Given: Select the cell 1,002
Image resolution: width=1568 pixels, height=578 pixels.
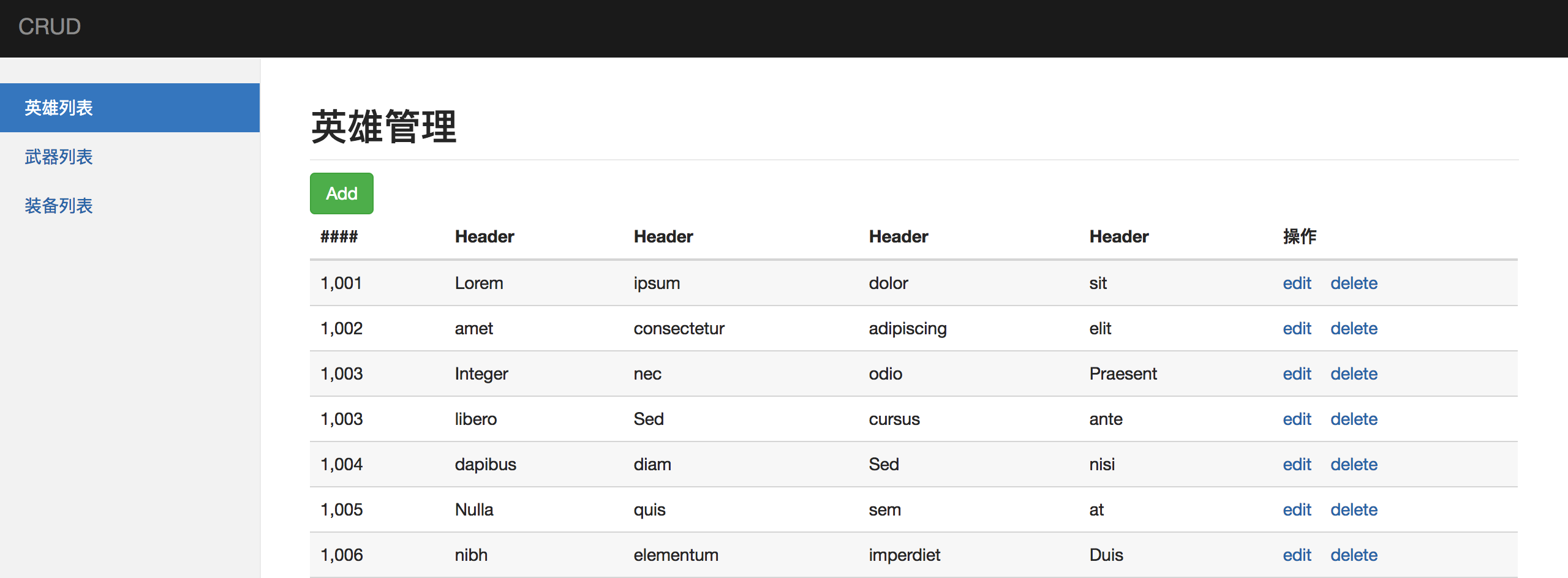Looking at the screenshot, I should [342, 328].
